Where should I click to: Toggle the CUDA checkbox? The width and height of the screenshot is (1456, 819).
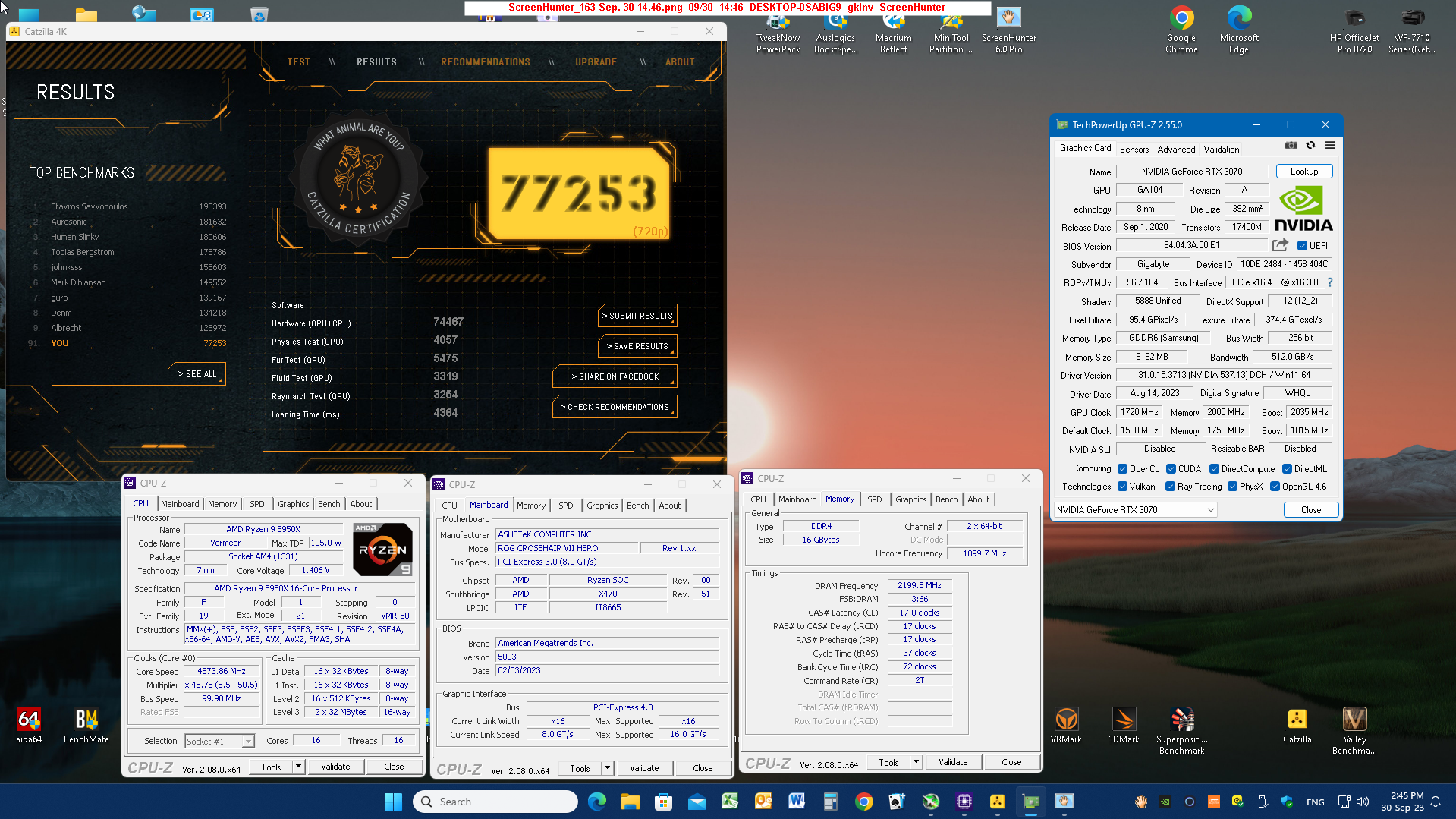pyautogui.click(x=1171, y=469)
